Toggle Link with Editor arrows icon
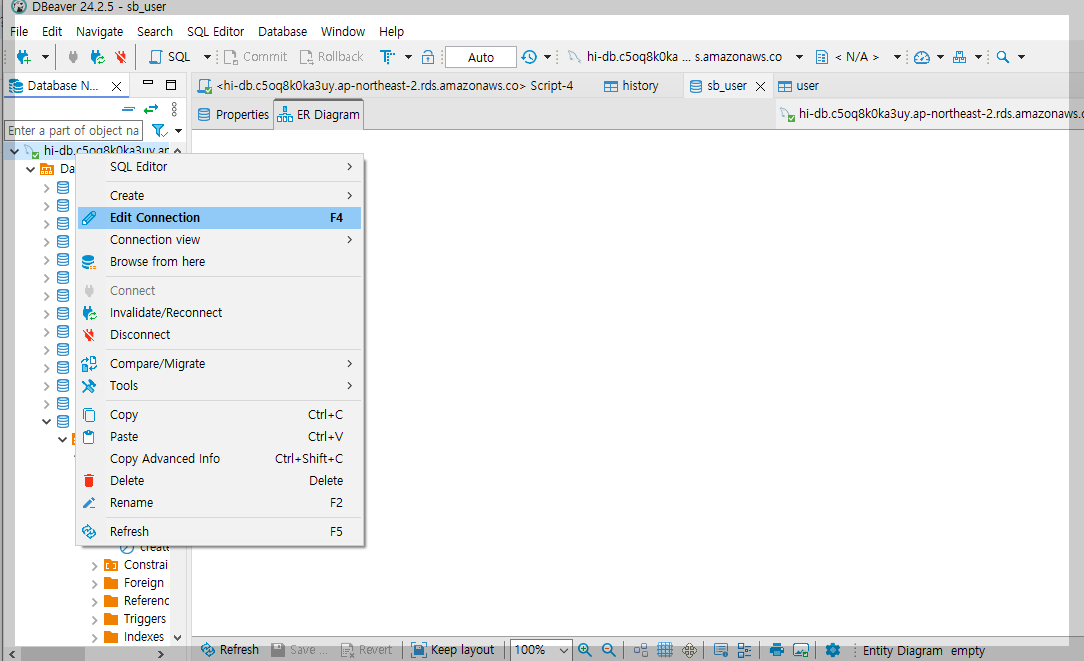1084x661 pixels. tap(151, 109)
